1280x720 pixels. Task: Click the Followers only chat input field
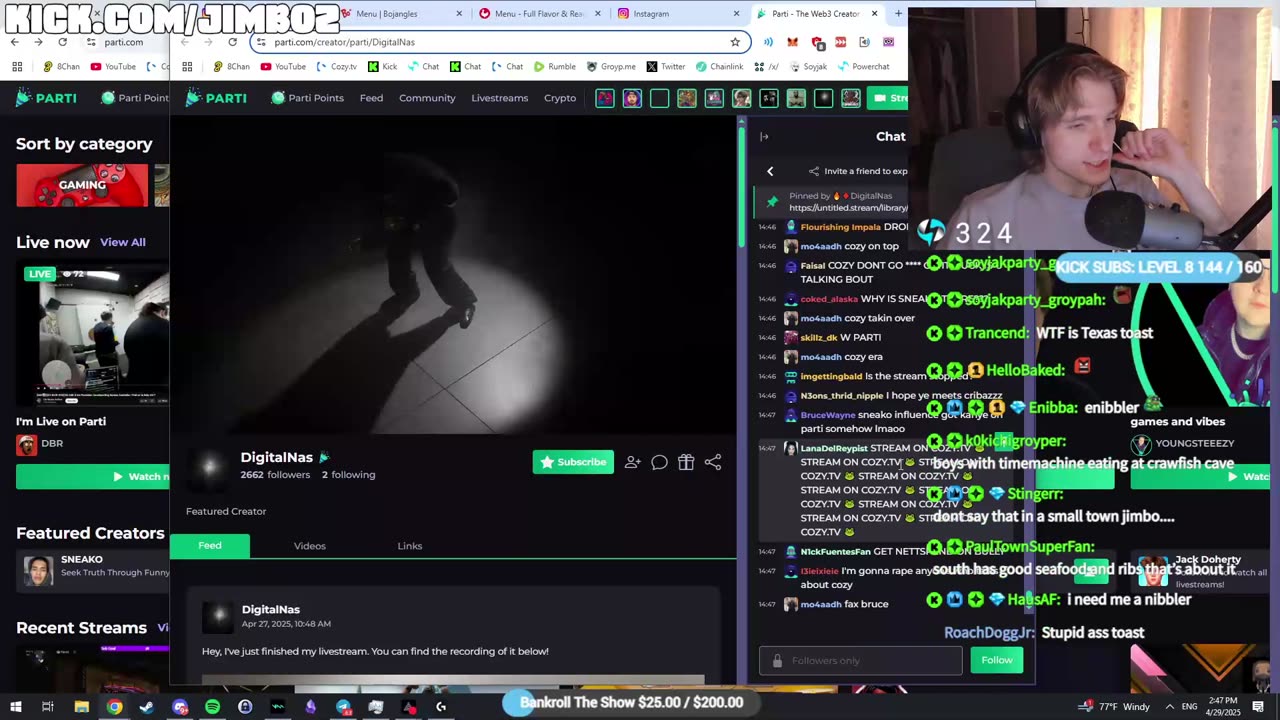[860, 660]
